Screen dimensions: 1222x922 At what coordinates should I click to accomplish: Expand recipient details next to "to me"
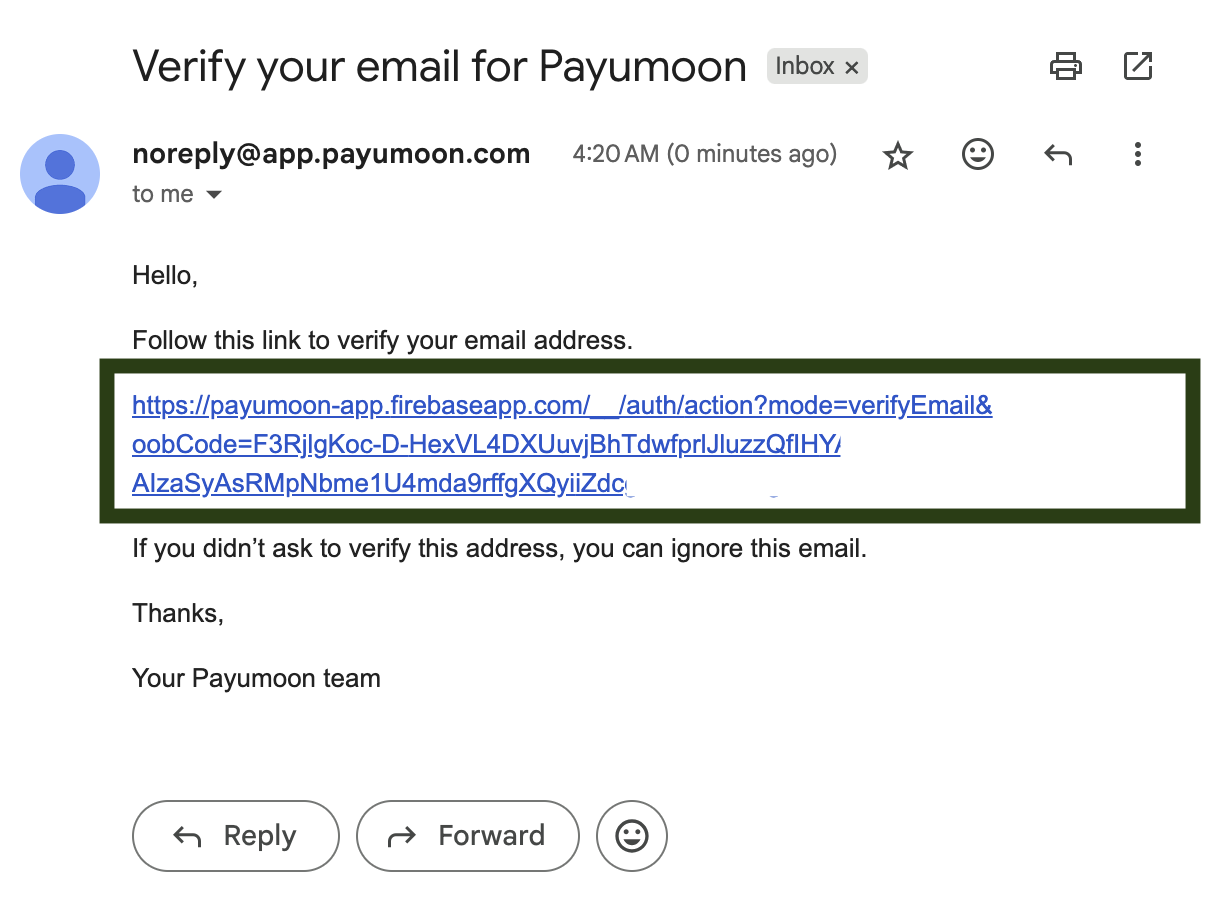point(214,195)
